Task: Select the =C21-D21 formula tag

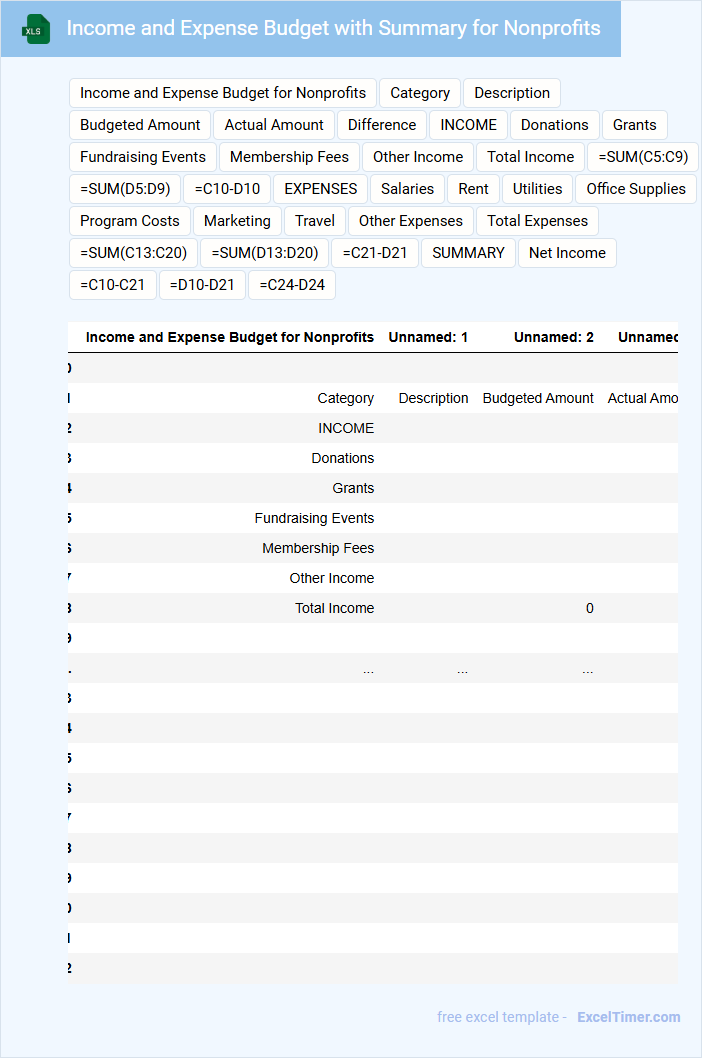Action: click(x=375, y=252)
